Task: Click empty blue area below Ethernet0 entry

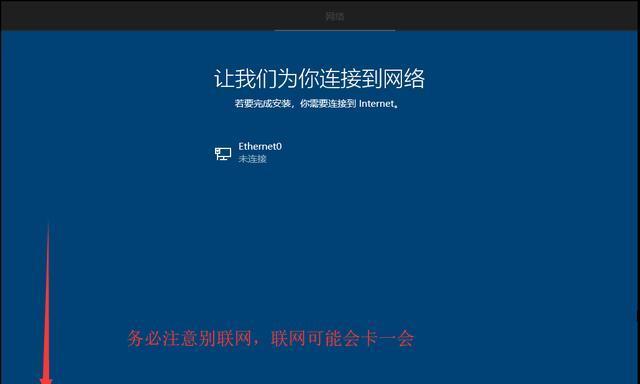Action: pos(318,229)
